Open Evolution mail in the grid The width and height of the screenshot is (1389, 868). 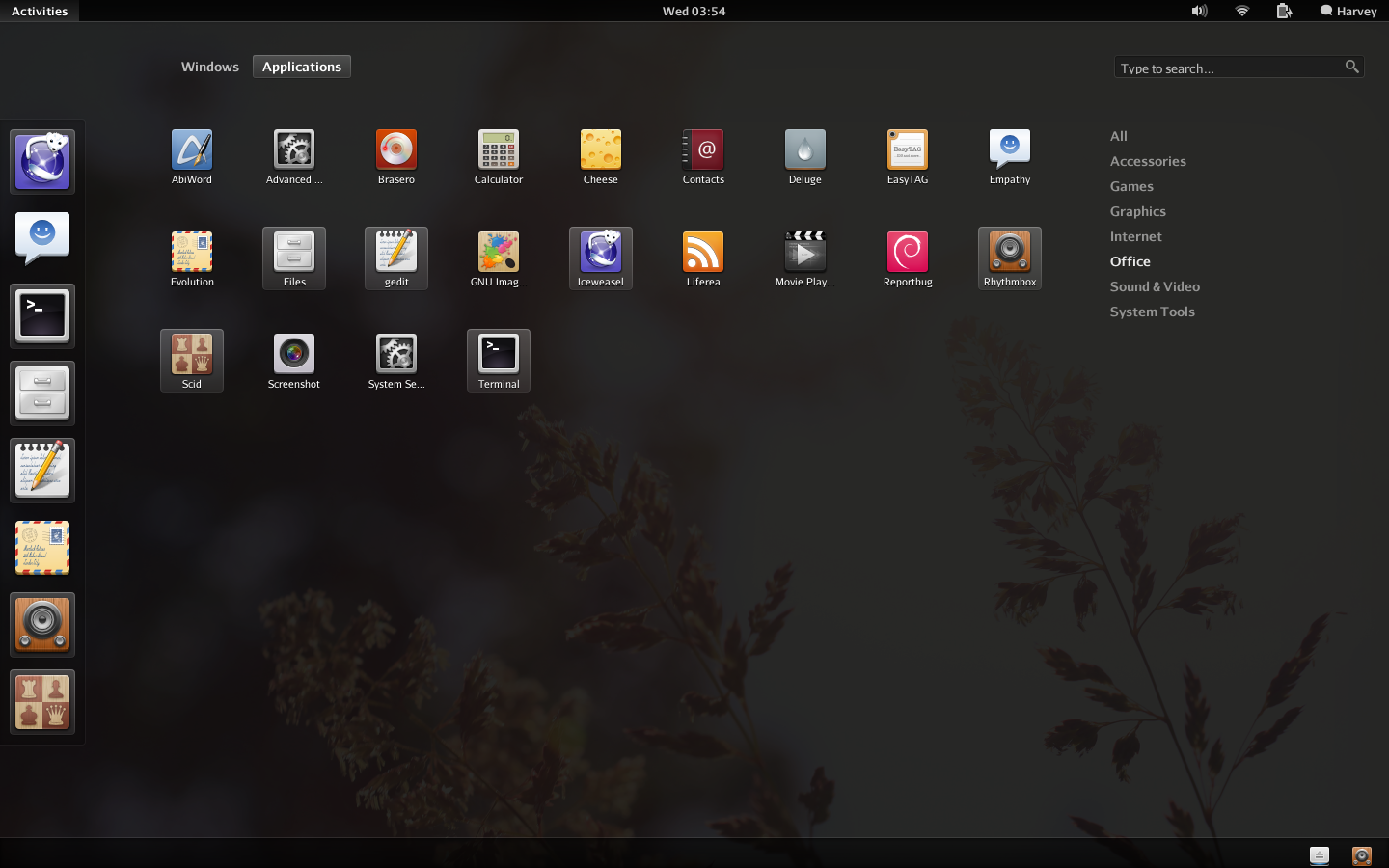click(x=192, y=258)
